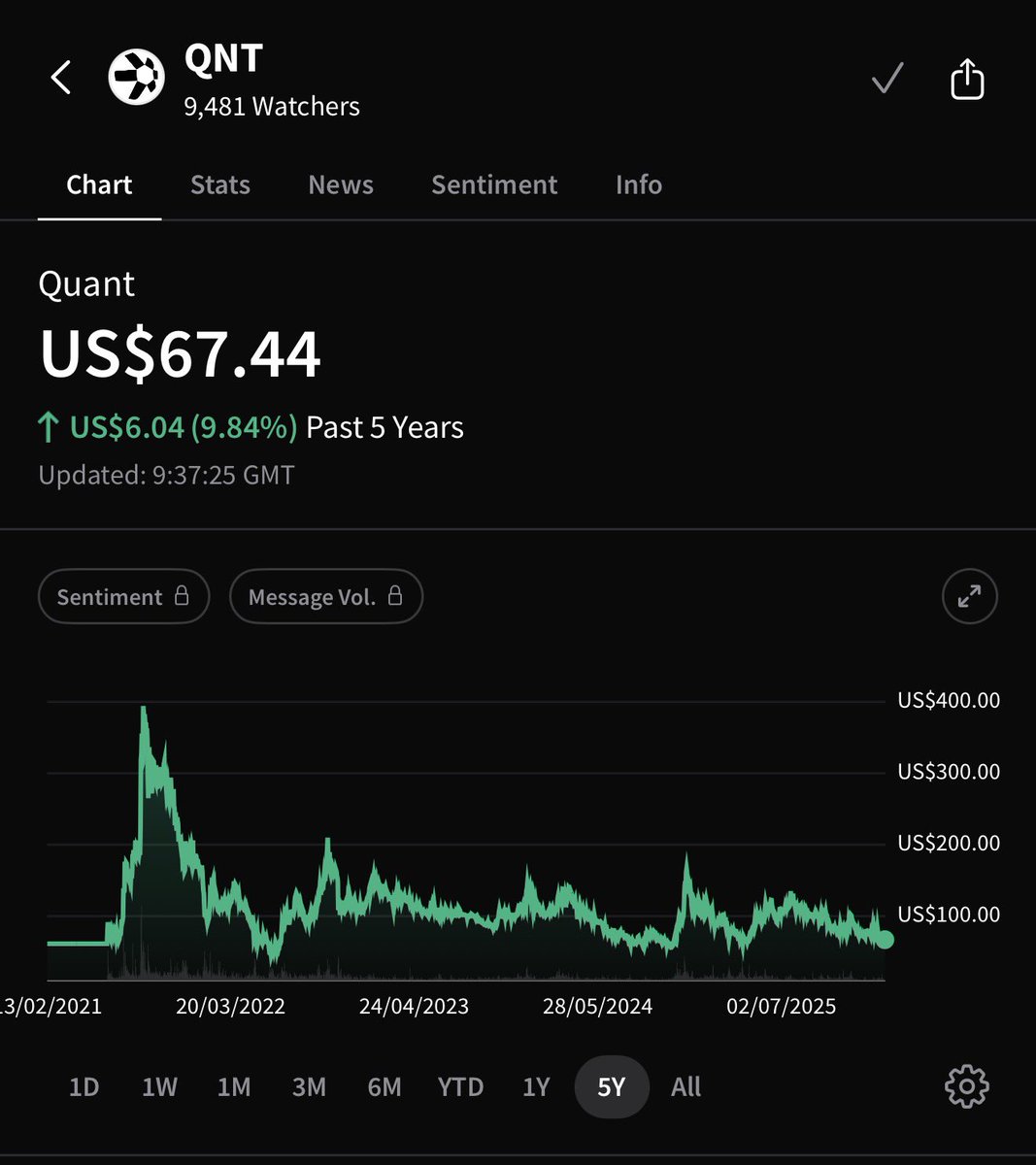
Task: Tap the 9,481 Watchers count
Action: coord(272,107)
